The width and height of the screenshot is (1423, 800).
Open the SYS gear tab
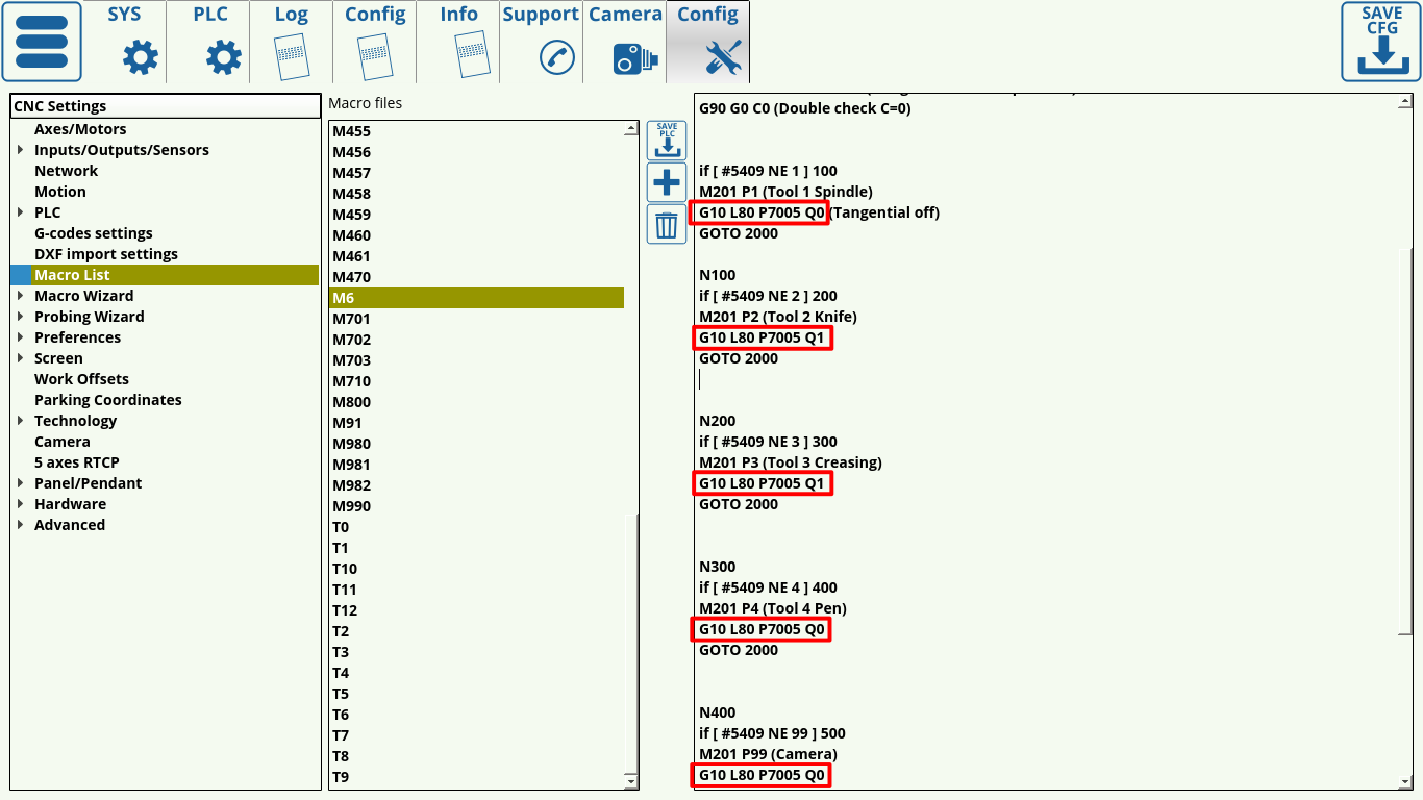125,41
